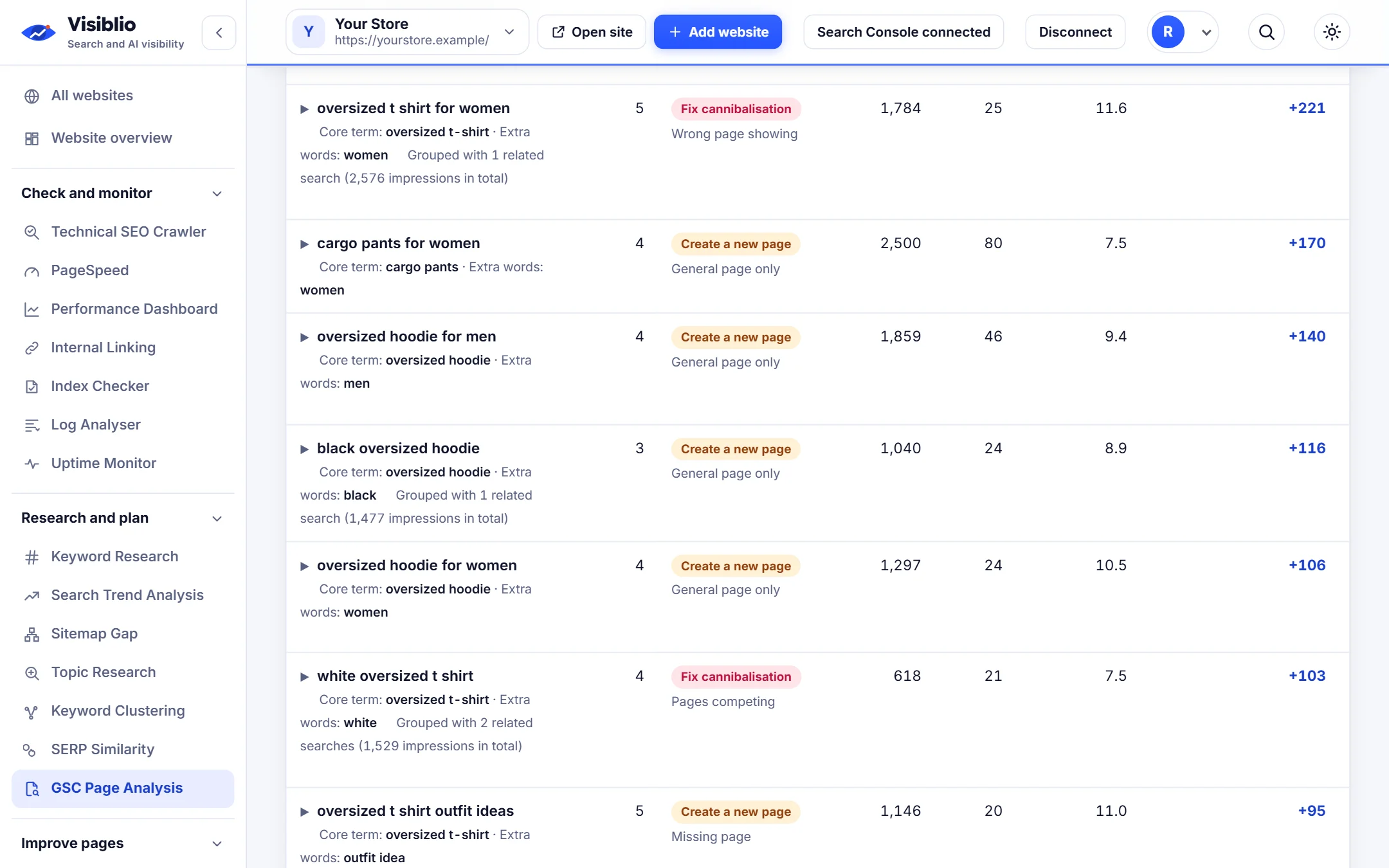Open SERP Similarity from sidebar
Viewport: 1389px width, 868px height.
(x=123, y=750)
